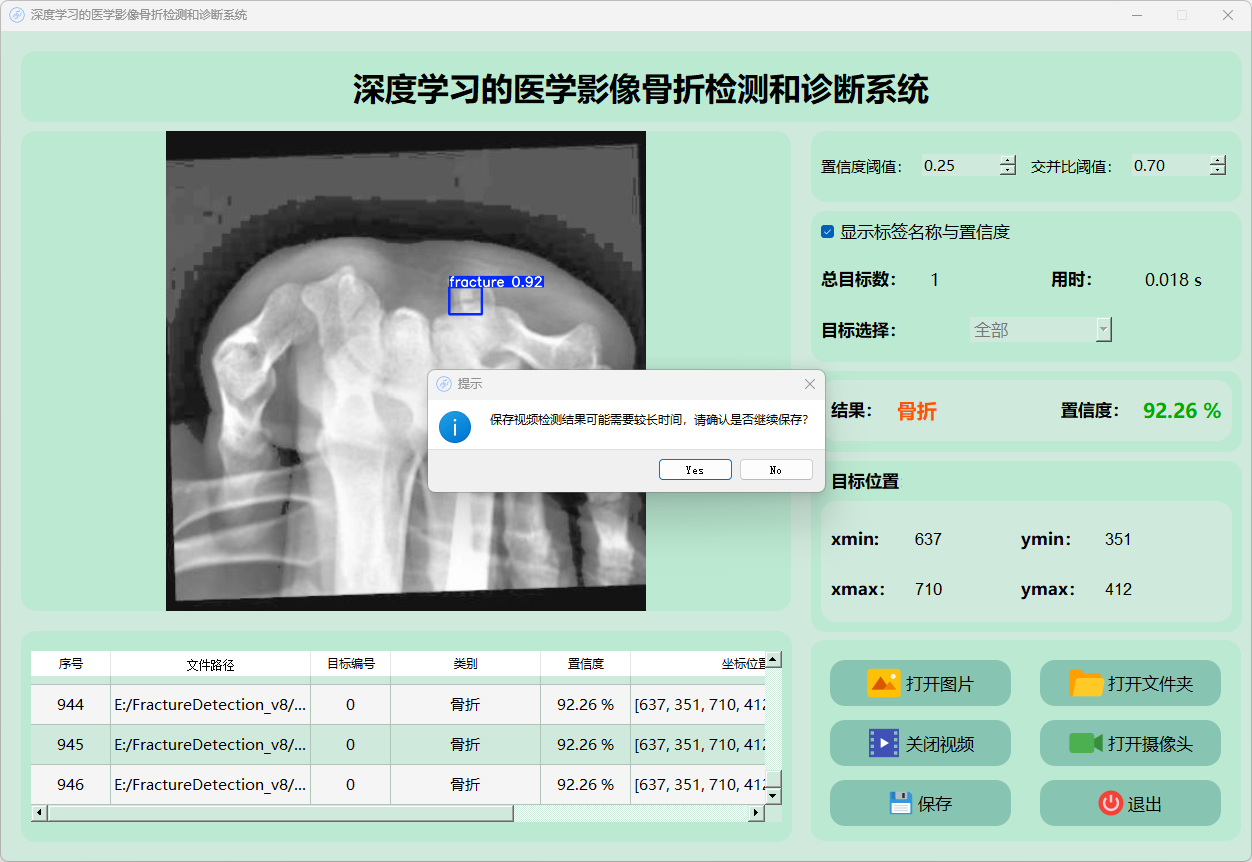Click the red power icon for Exit
Screen dimensions: 1252x862
(1110, 803)
